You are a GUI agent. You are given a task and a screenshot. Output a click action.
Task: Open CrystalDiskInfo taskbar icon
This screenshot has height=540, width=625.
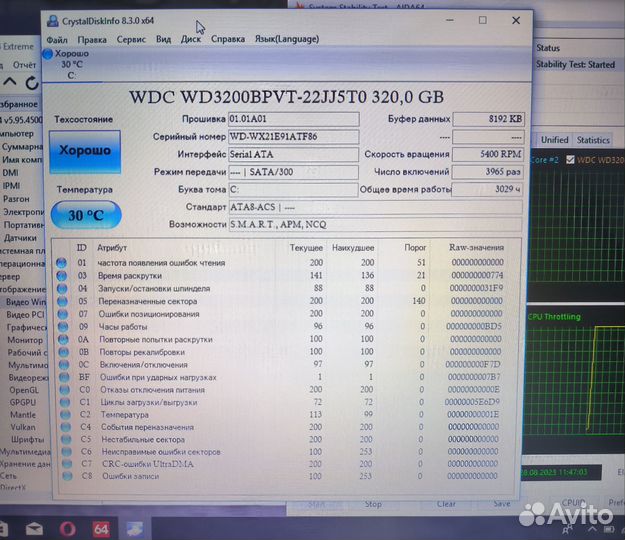pyautogui.click(x=135, y=529)
